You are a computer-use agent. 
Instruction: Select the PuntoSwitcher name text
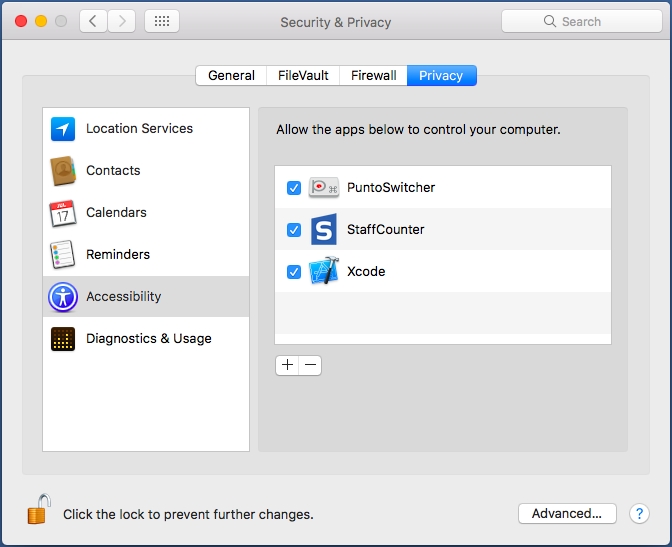click(x=391, y=187)
